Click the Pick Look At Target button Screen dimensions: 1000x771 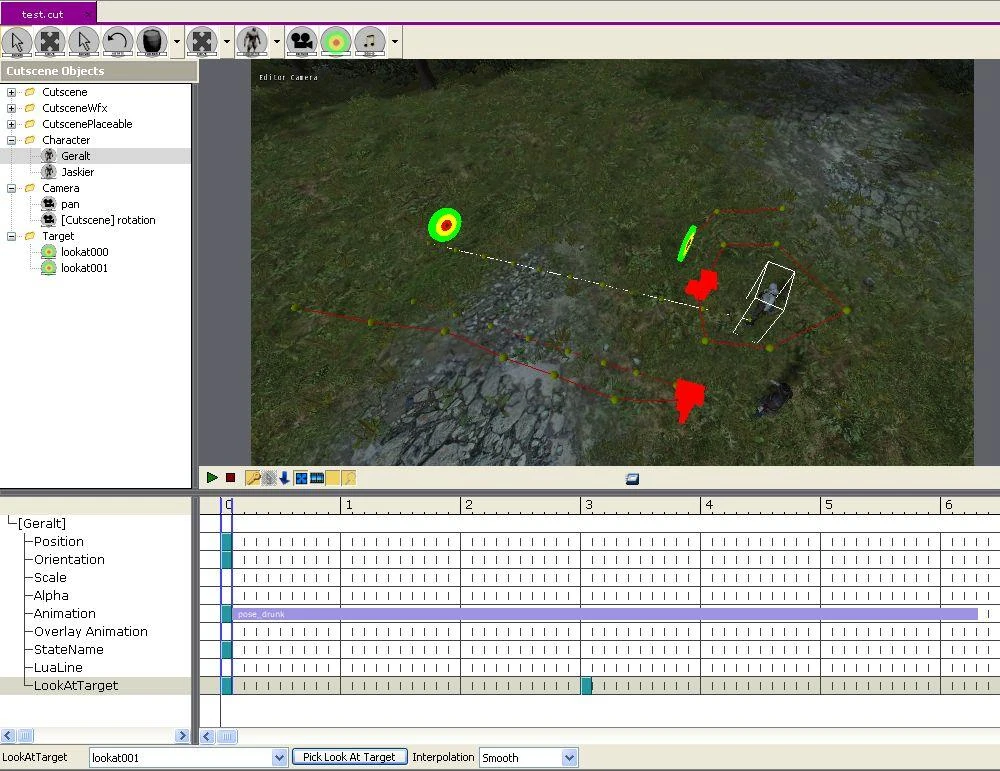(x=349, y=757)
